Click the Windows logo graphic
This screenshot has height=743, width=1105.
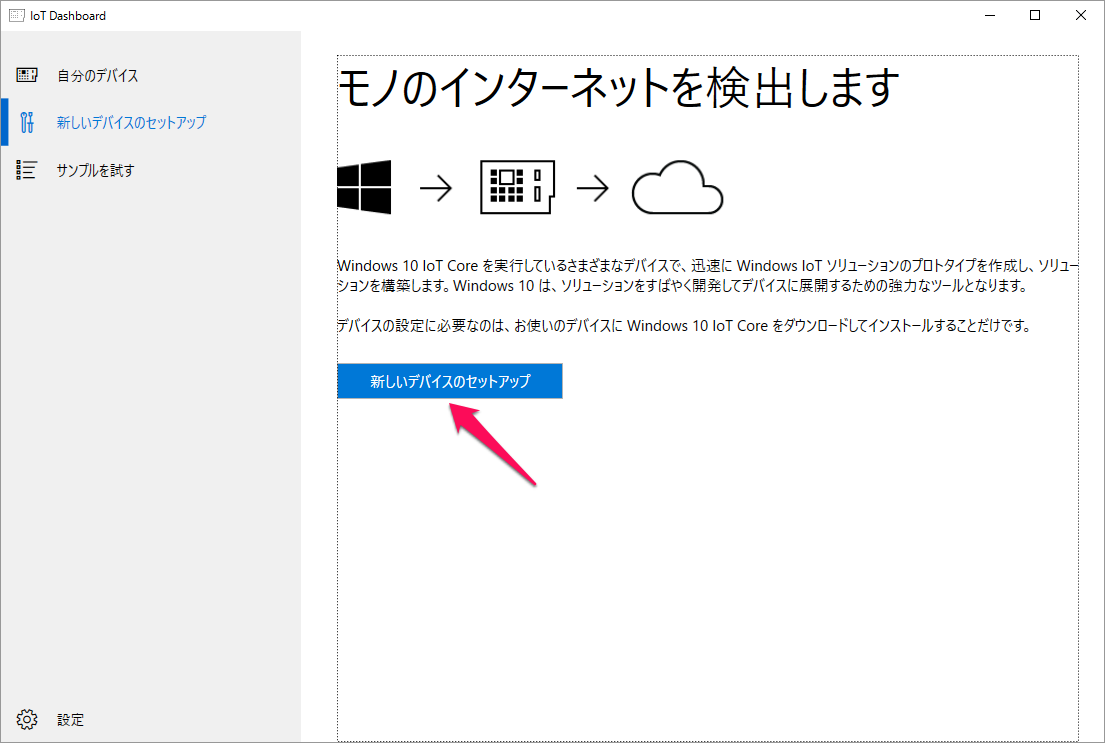pyautogui.click(x=364, y=187)
